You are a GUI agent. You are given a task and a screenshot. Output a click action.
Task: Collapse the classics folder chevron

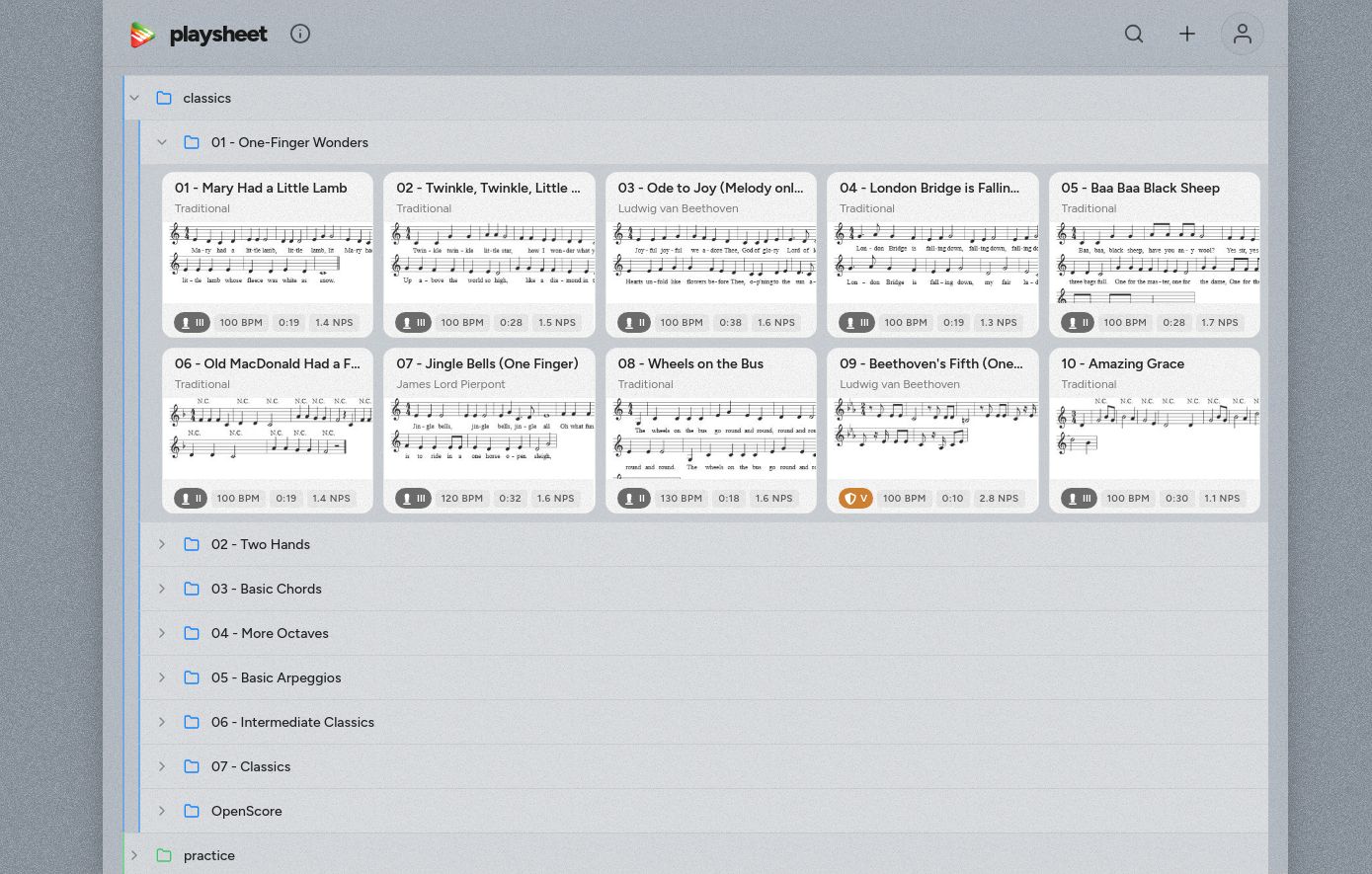pyautogui.click(x=134, y=98)
